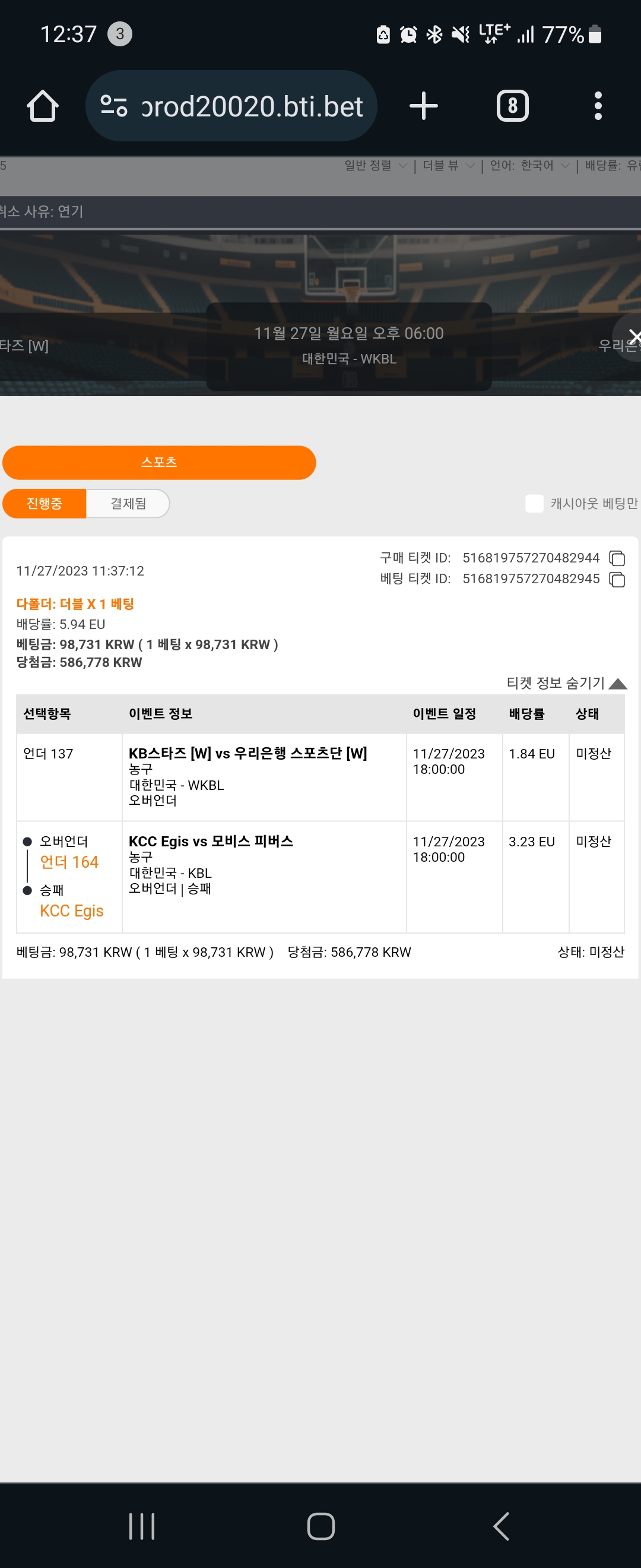Open the tab switcher showing 8 tabs
This screenshot has width=641, height=1568.
pyautogui.click(x=512, y=106)
